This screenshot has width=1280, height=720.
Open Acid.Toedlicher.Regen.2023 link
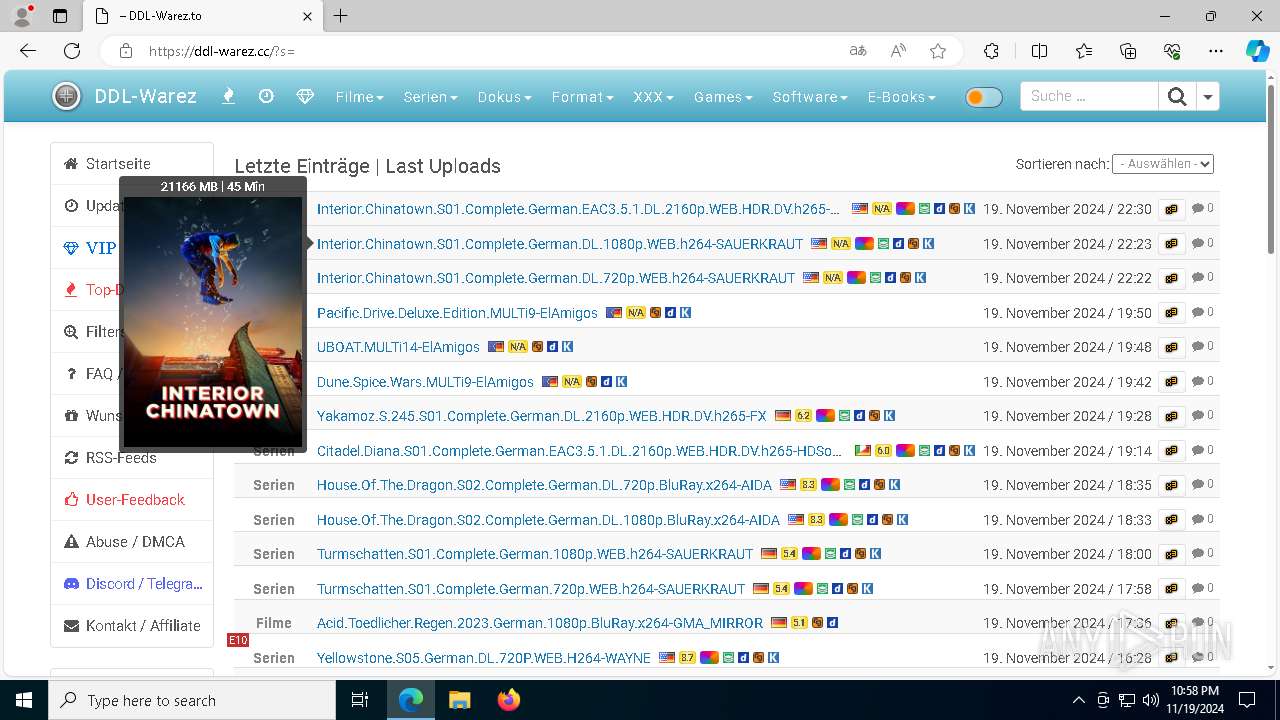[x=540, y=623]
